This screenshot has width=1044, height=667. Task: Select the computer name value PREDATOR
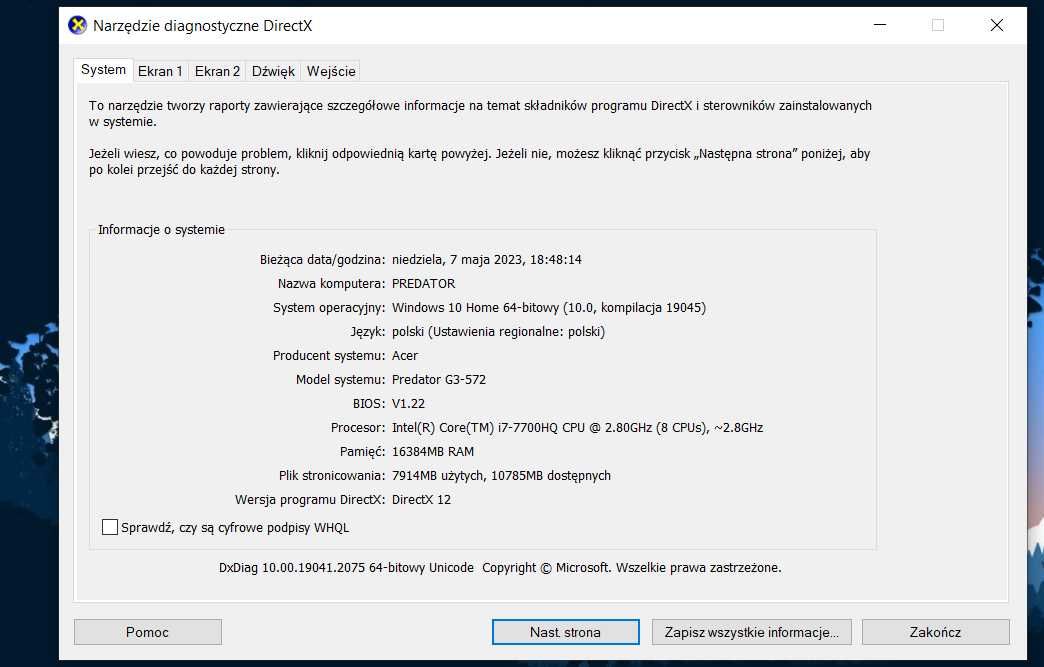pyautogui.click(x=423, y=284)
